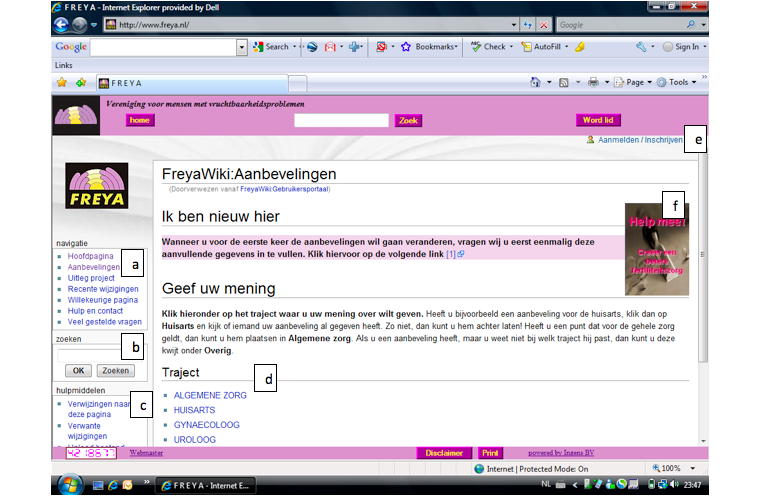
Task: Click the refresh page icon
Action: (x=527, y=24)
